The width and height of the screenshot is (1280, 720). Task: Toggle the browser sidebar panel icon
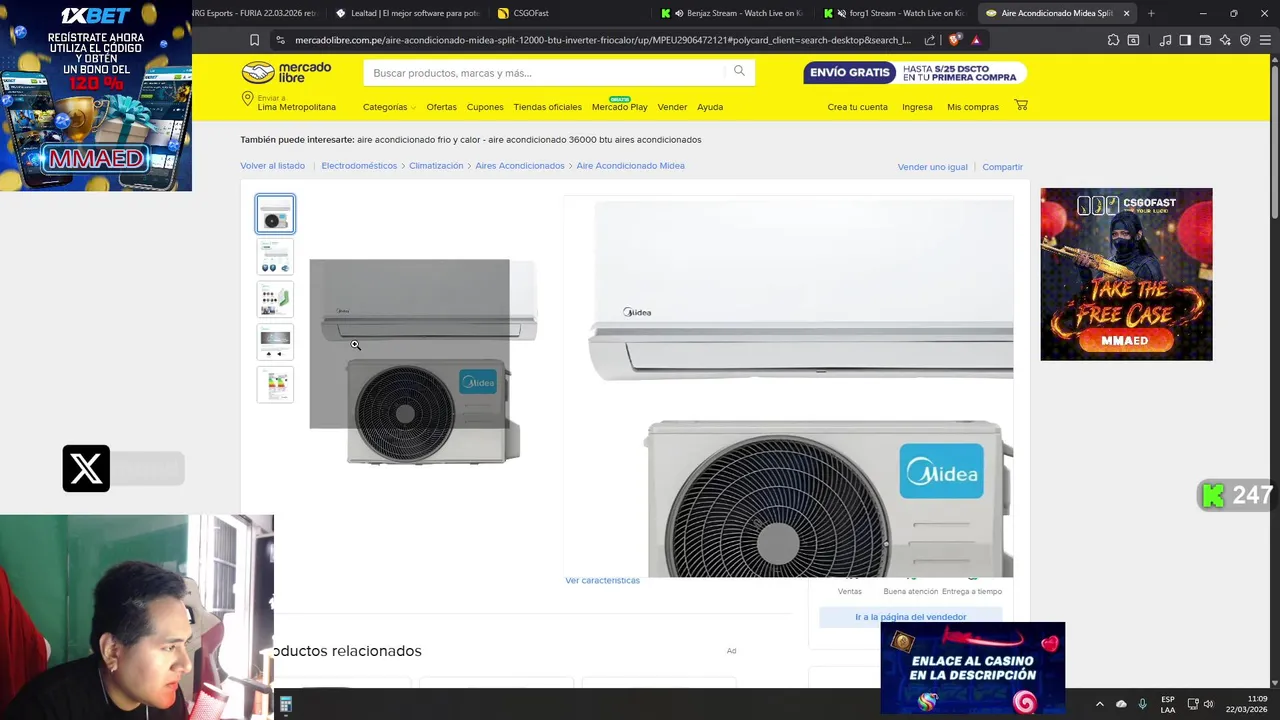tap(1185, 40)
